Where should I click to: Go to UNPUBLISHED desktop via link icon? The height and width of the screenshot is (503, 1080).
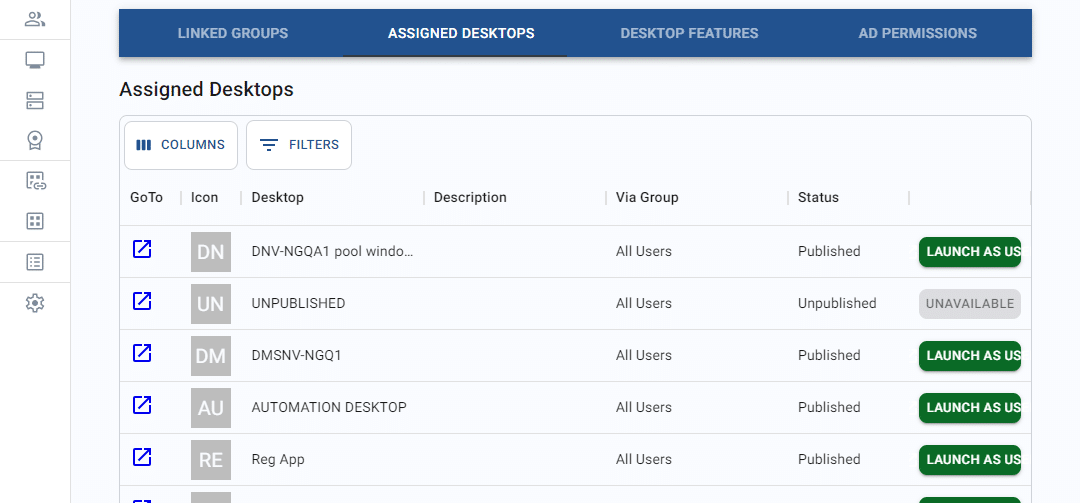click(x=142, y=300)
